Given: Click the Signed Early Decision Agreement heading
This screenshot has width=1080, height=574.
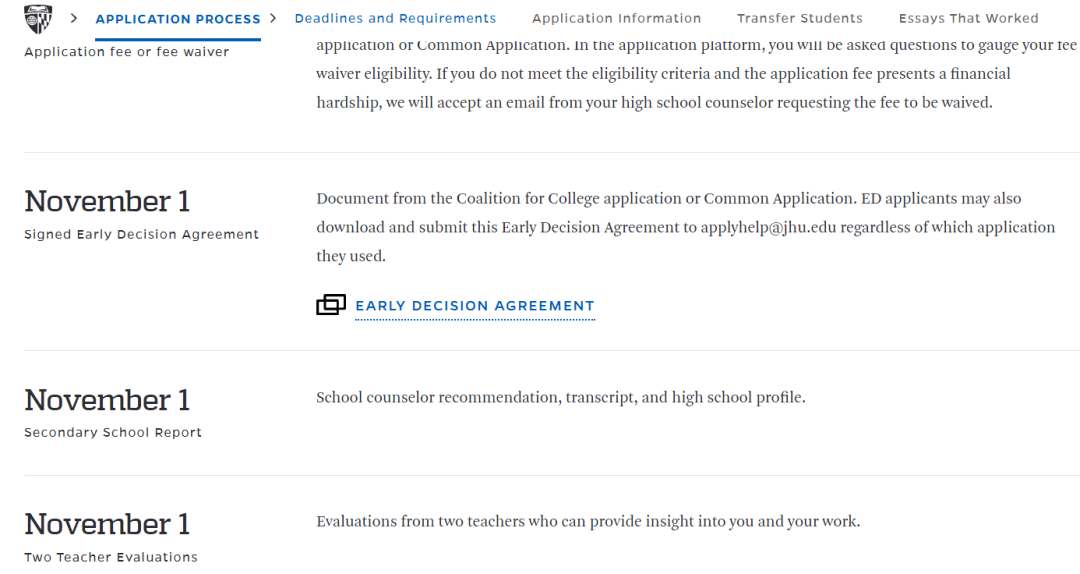Looking at the screenshot, I should click(141, 234).
